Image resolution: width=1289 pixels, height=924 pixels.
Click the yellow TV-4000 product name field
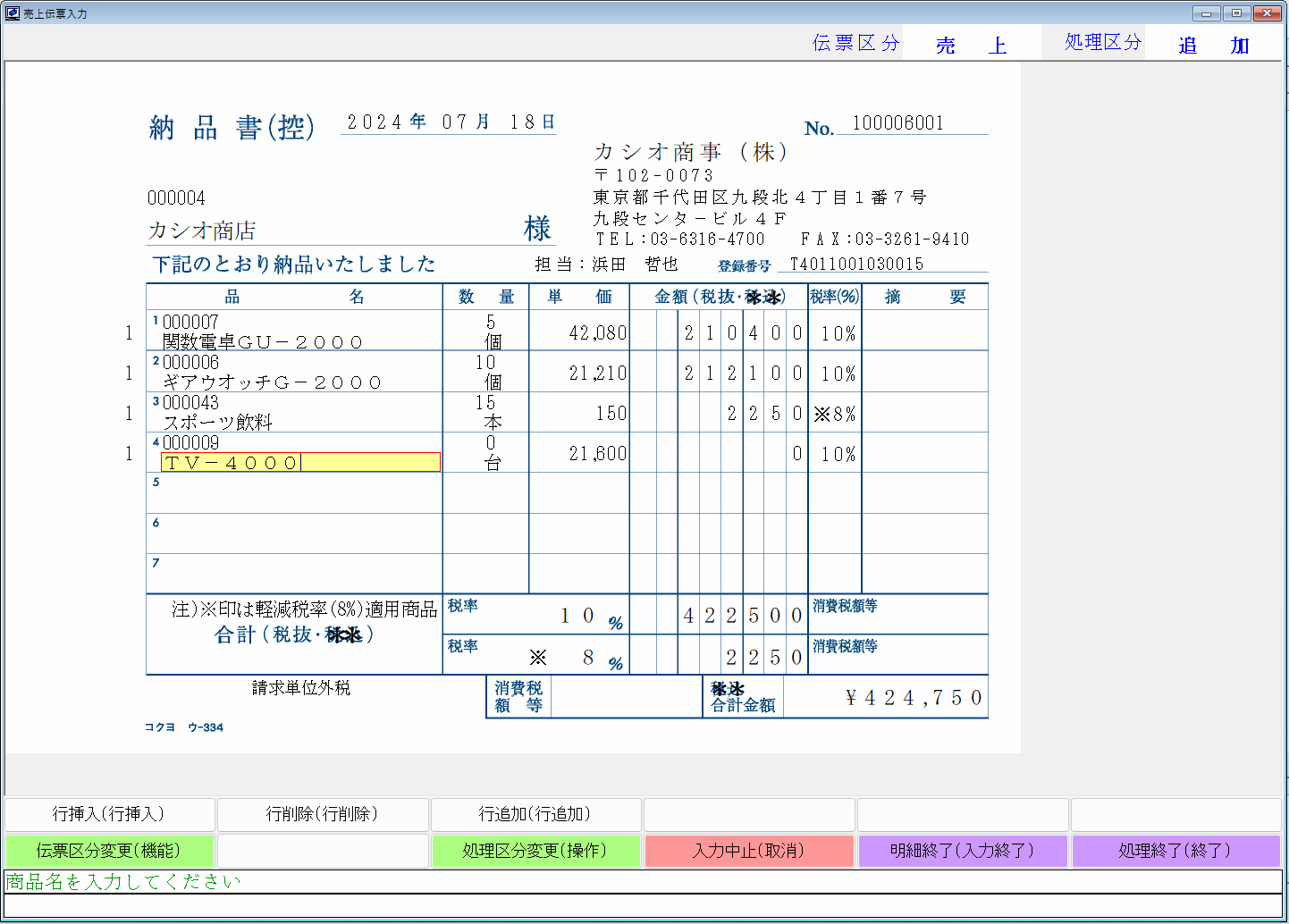[300, 462]
